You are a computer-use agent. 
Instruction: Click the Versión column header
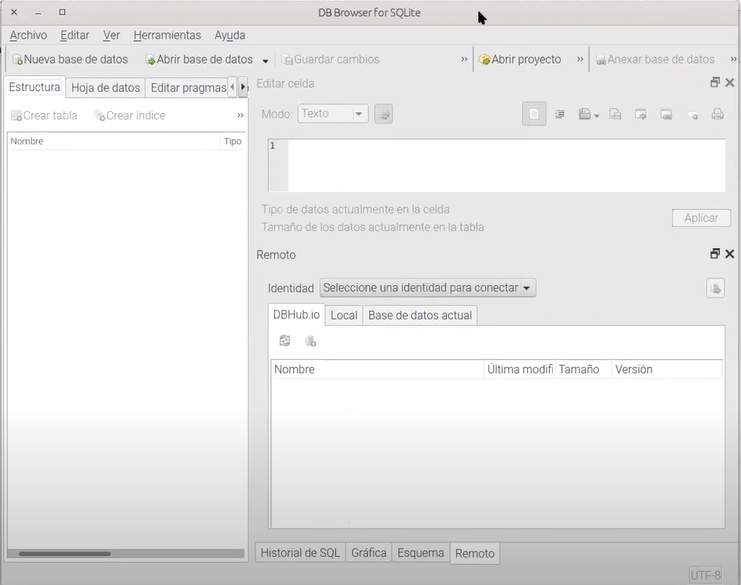pyautogui.click(x=667, y=369)
